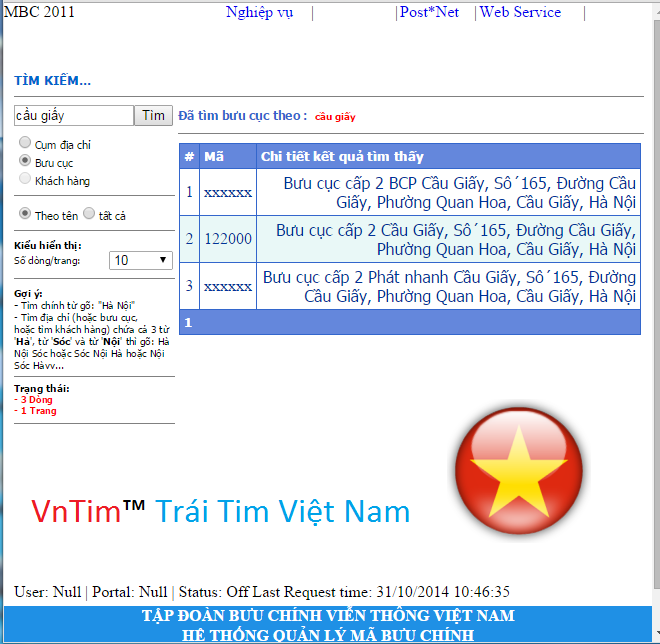Image resolution: width=660 pixels, height=644 pixels.
Task: Select the Cụm địa chỉ radio option
Action: 25,142
